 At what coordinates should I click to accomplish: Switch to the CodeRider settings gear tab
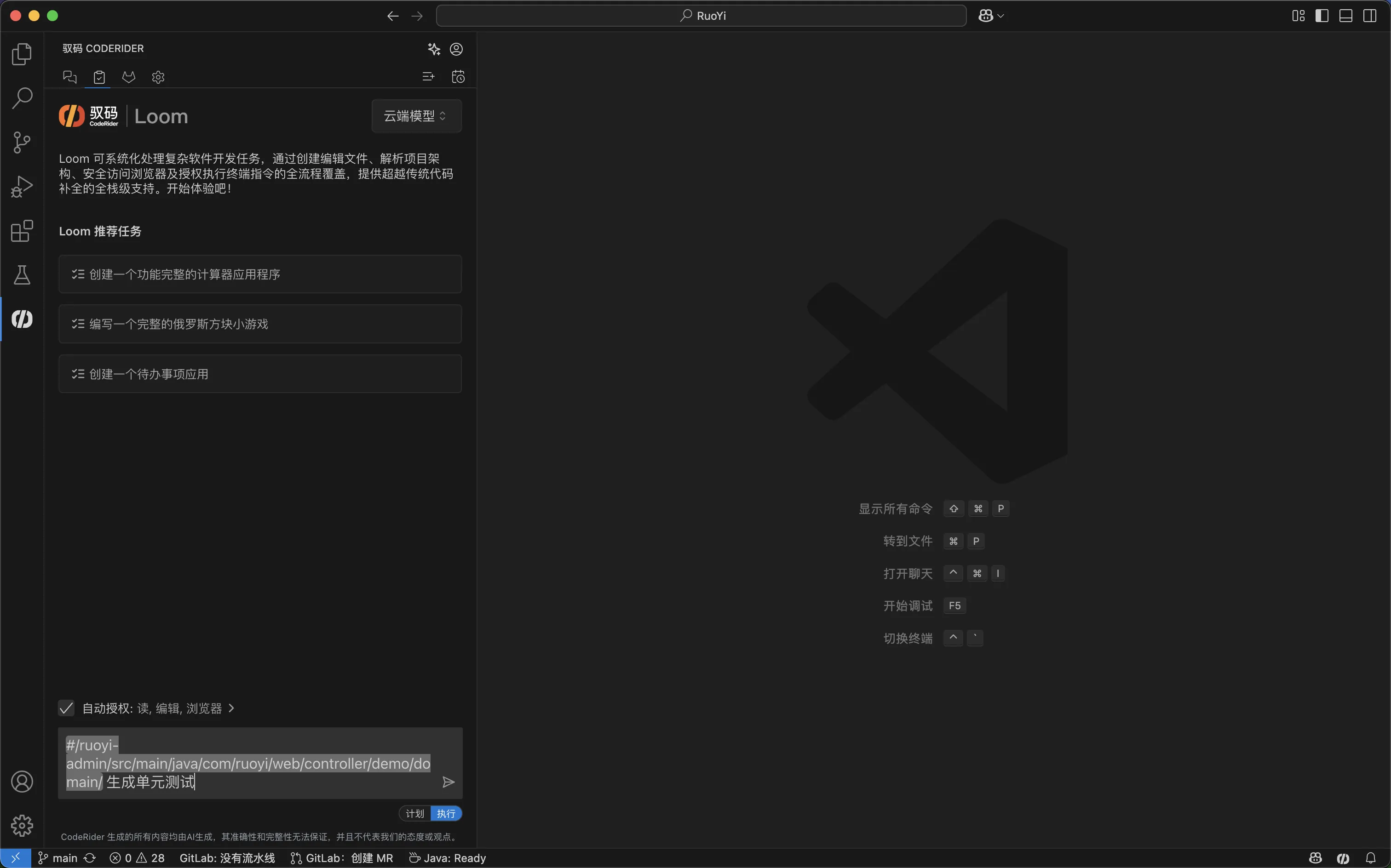pyautogui.click(x=158, y=77)
